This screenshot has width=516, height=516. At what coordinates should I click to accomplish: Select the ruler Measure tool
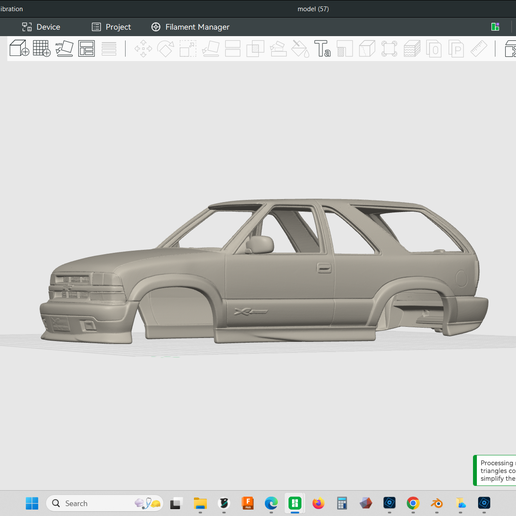click(x=479, y=49)
